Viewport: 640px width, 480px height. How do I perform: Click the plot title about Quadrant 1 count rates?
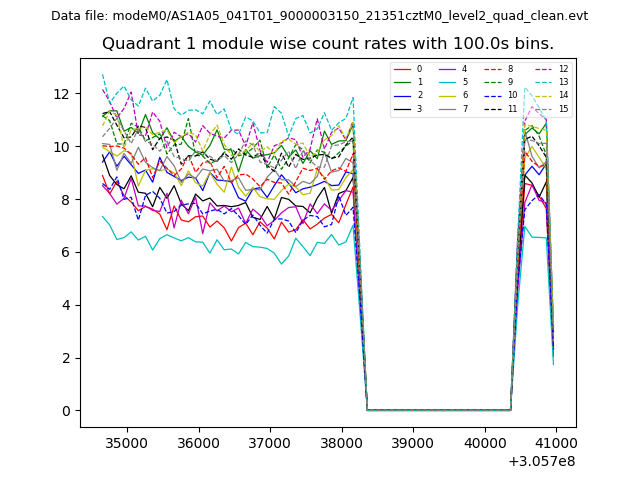coord(327,44)
